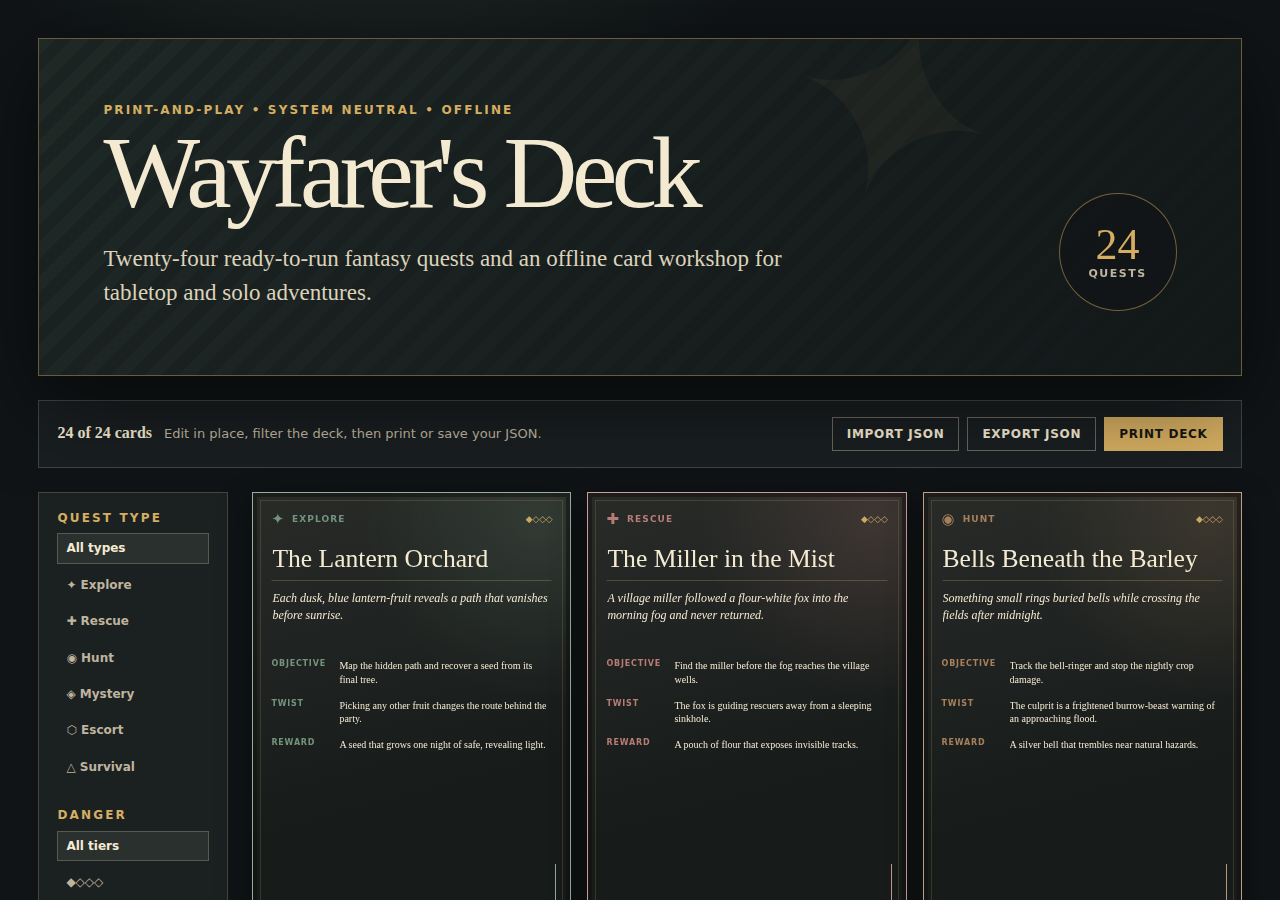1280x900 pixels.
Task: Click danger diamonds on Bells Beneath the Barley
Action: (1209, 519)
